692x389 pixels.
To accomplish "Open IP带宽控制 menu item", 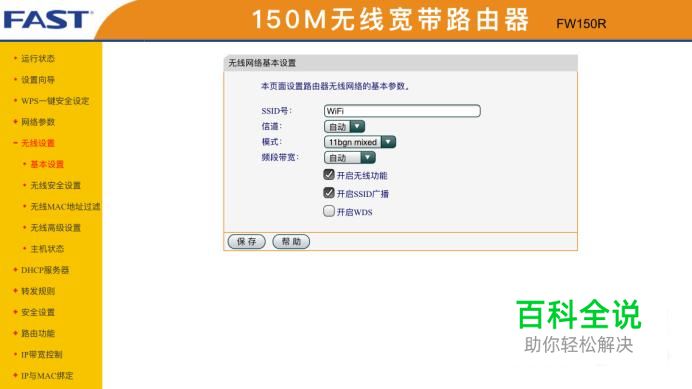I will click(42, 355).
